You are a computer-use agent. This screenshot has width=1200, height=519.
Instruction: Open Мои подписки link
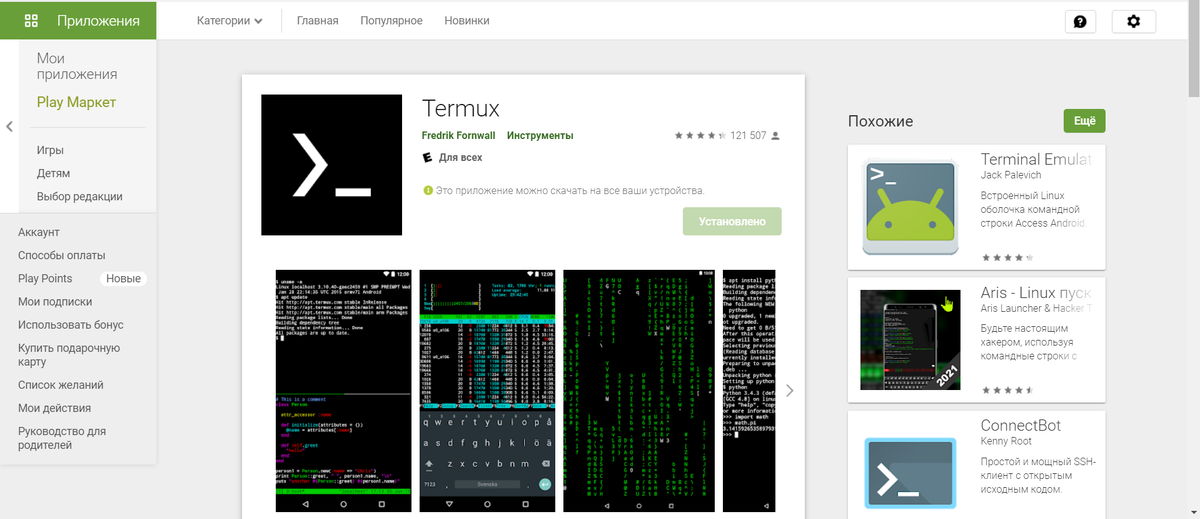55,301
